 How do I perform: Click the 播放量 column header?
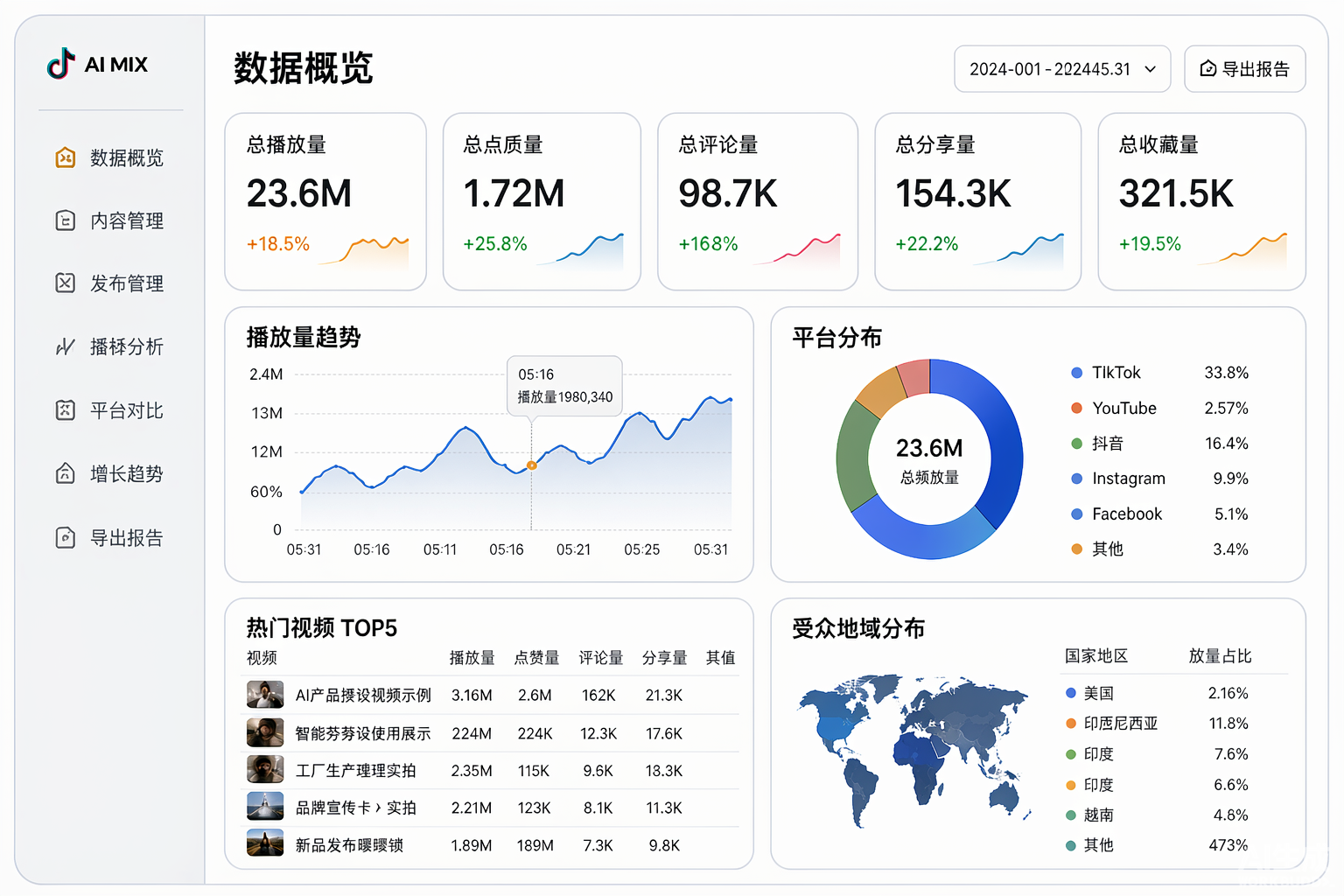(472, 657)
